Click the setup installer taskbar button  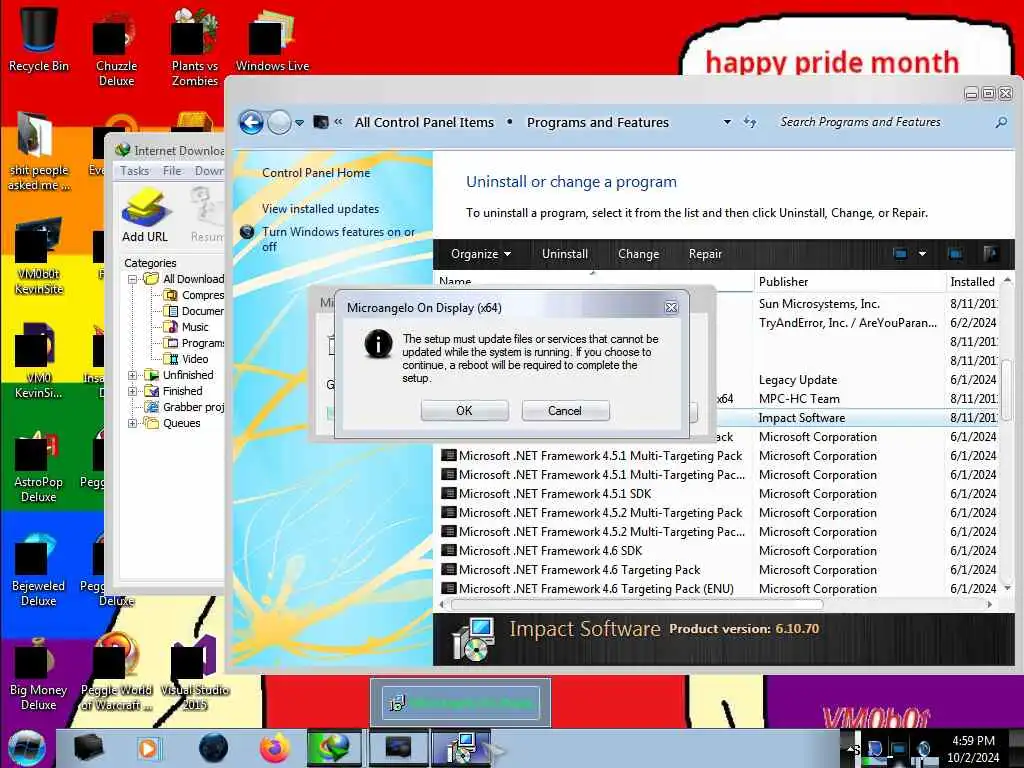pyautogui.click(x=461, y=748)
